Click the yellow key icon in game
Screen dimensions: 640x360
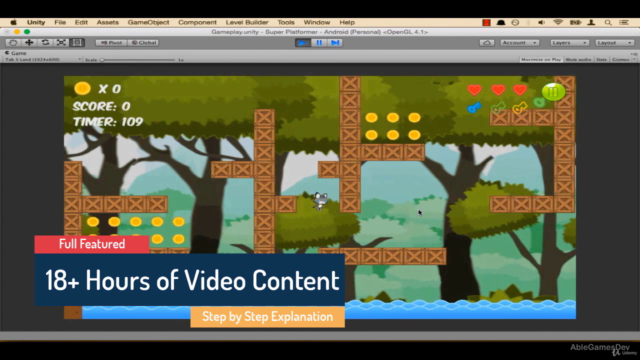(520, 107)
